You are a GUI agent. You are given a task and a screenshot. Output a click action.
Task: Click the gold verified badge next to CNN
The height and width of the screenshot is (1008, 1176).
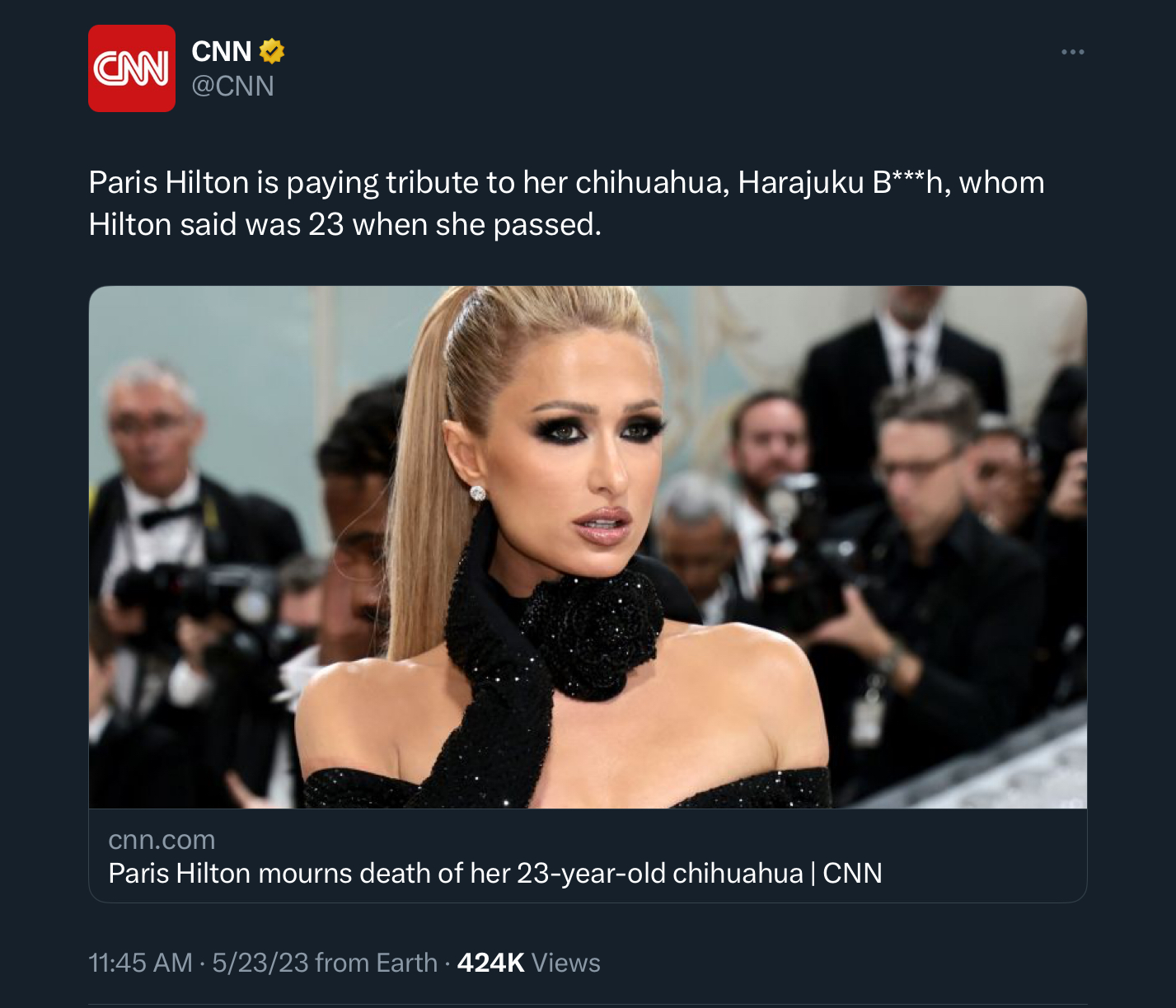[272, 51]
